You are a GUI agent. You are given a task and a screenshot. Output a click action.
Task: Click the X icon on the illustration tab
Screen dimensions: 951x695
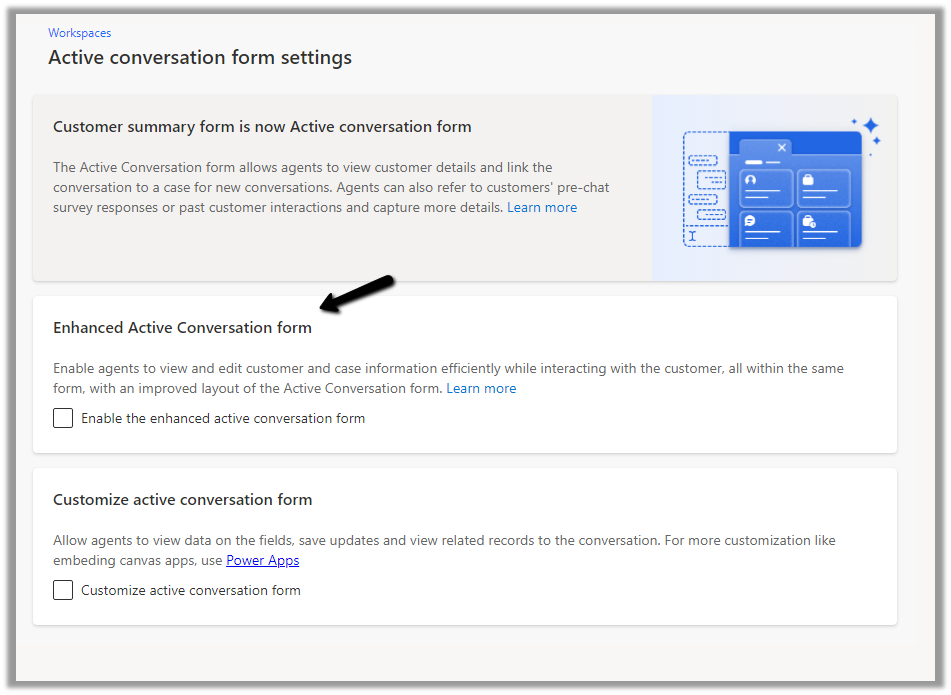pos(782,147)
